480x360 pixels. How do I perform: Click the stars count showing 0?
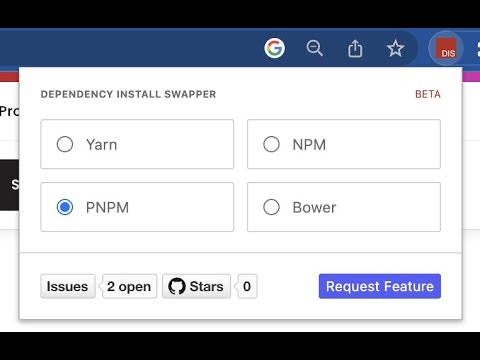[x=247, y=286]
